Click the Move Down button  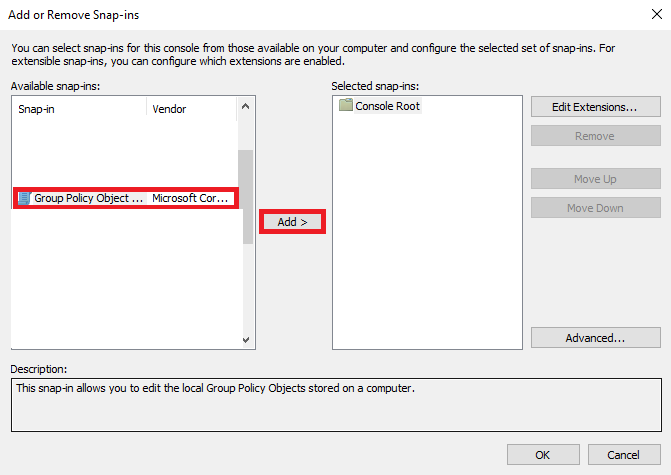coord(596,208)
